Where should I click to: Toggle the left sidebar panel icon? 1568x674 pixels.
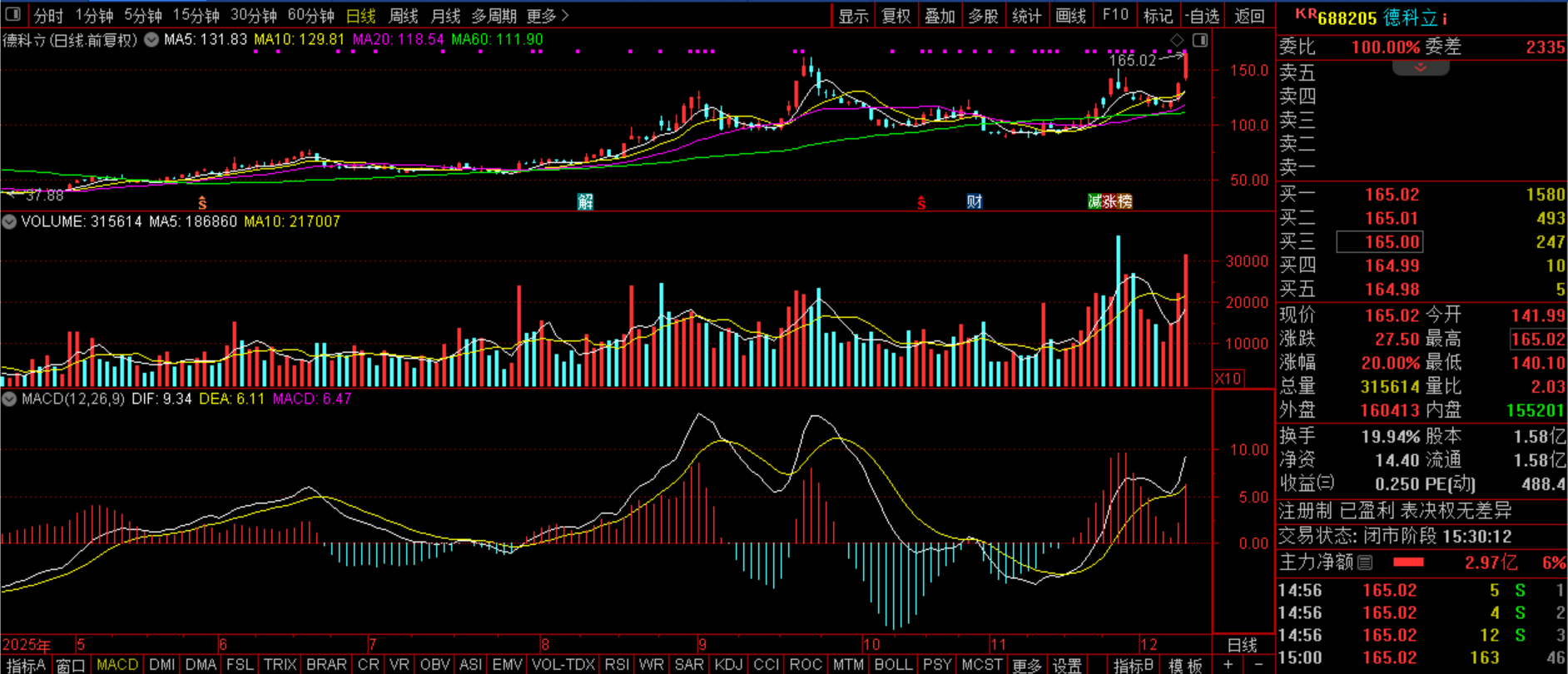(13, 15)
